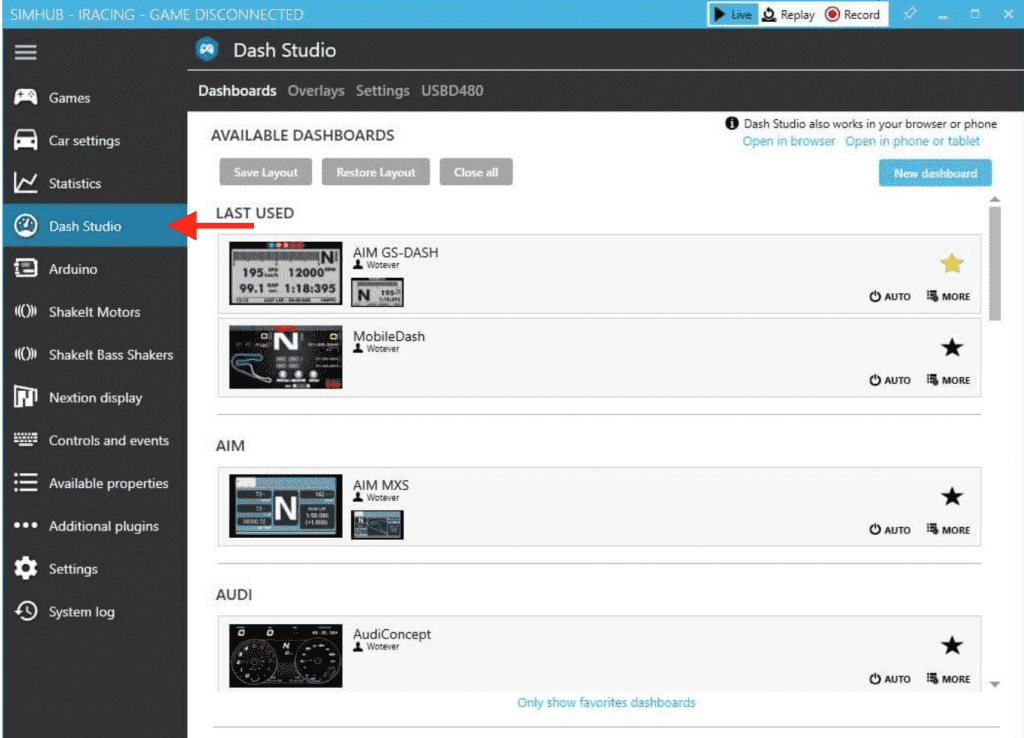1024x738 pixels.
Task: Open the Arduino section
Action: coord(72,269)
